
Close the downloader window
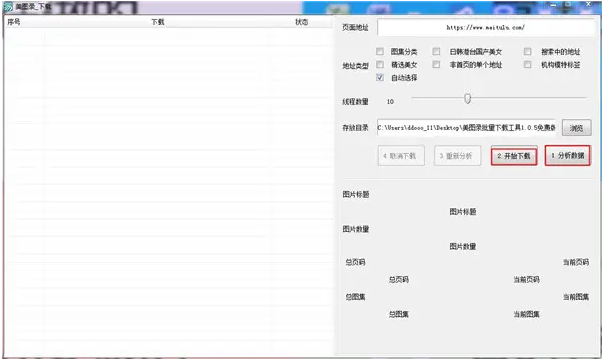589,4
